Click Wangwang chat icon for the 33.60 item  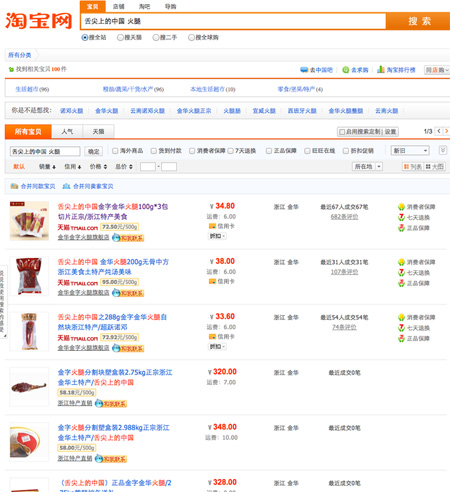(128, 348)
